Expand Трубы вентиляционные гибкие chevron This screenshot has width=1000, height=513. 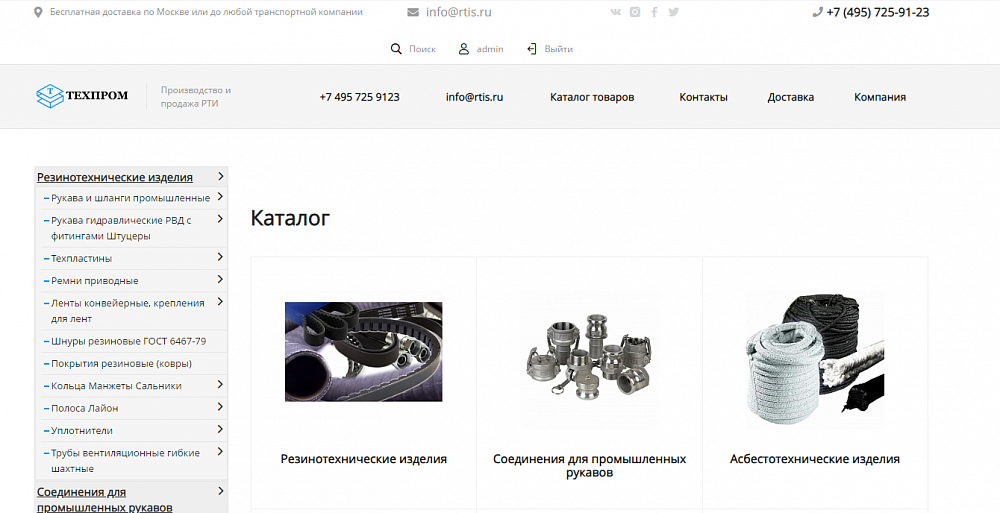click(x=220, y=452)
